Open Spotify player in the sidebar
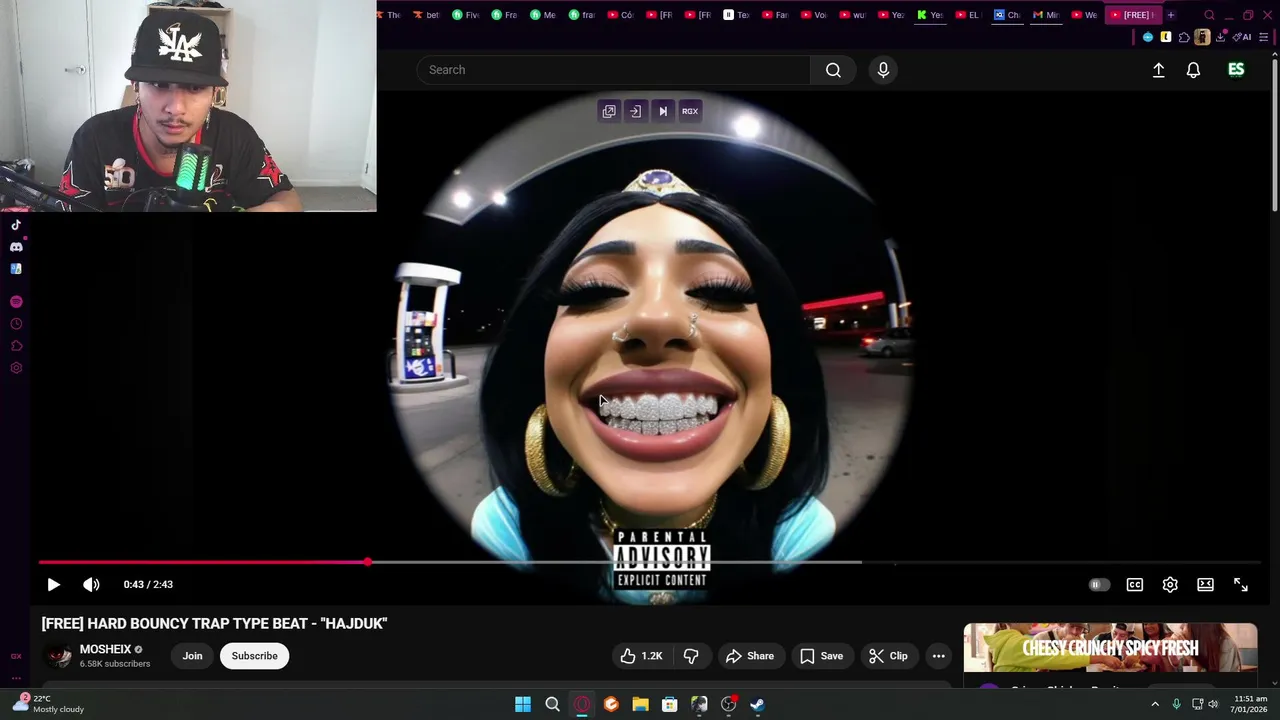This screenshot has width=1280, height=720. [x=16, y=302]
